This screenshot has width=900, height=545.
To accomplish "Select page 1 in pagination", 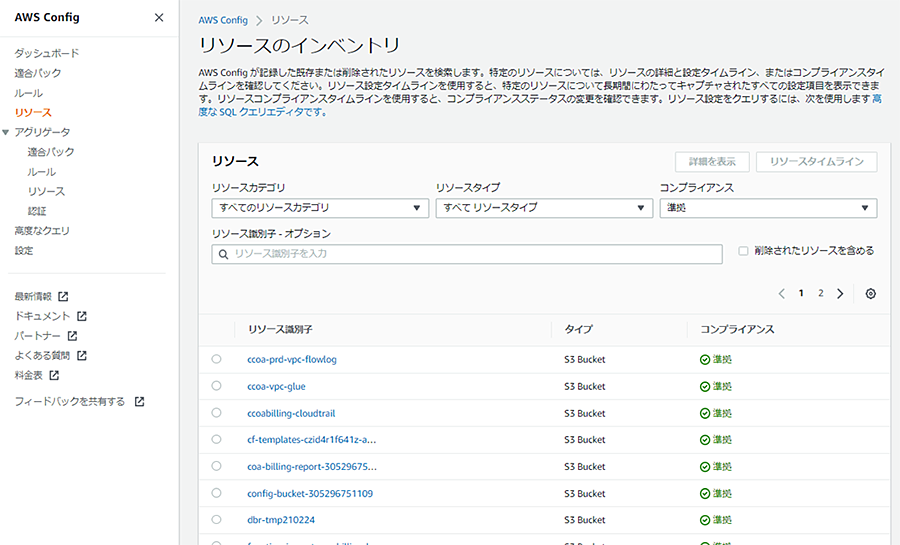I will point(801,293).
